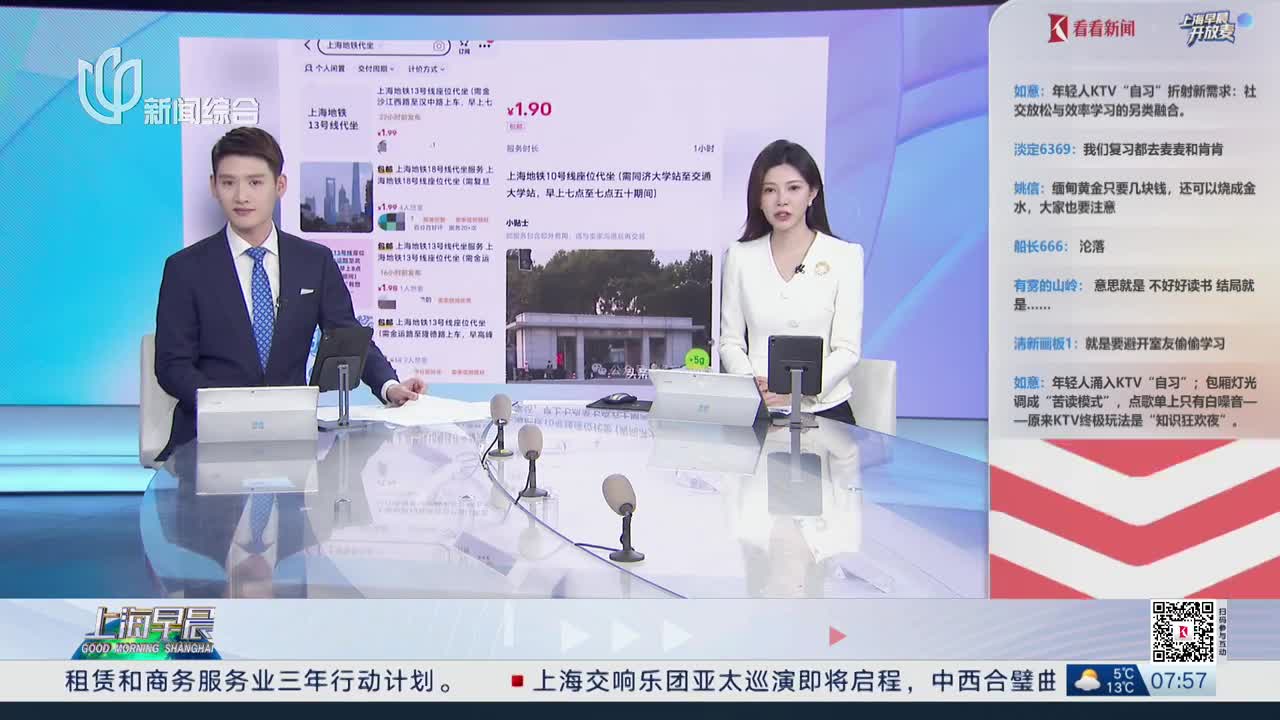This screenshot has height=720, width=1280.
Task: Click the QR code in bottom corner
Action: tap(1182, 631)
